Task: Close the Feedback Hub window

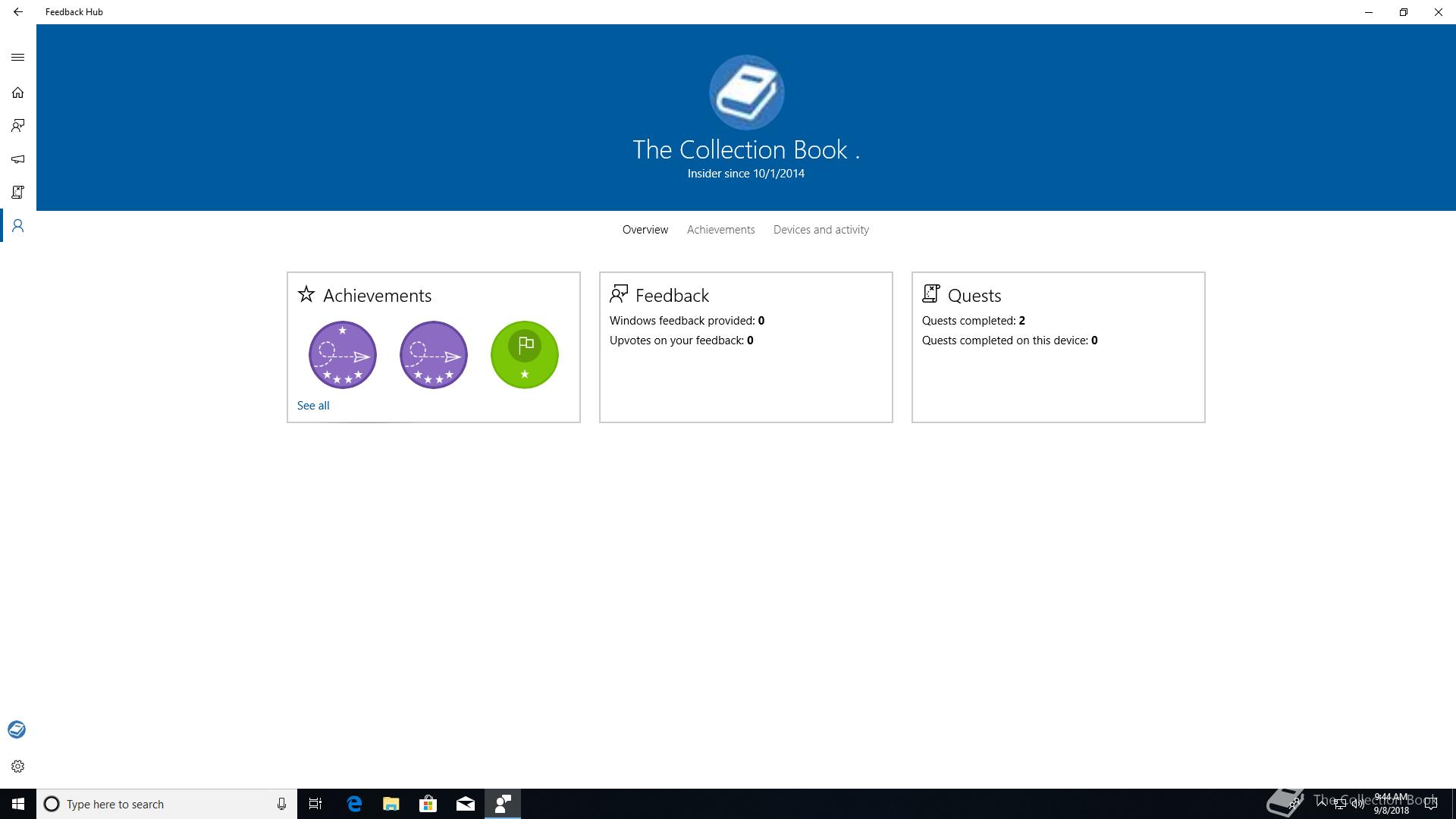Action: [x=1439, y=12]
